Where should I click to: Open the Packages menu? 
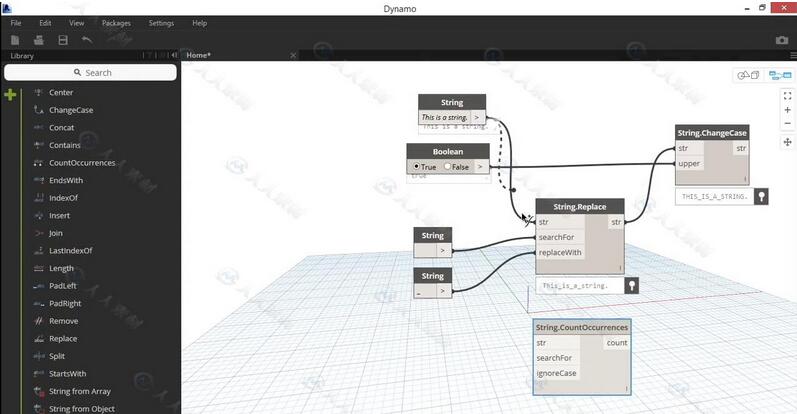[116, 22]
